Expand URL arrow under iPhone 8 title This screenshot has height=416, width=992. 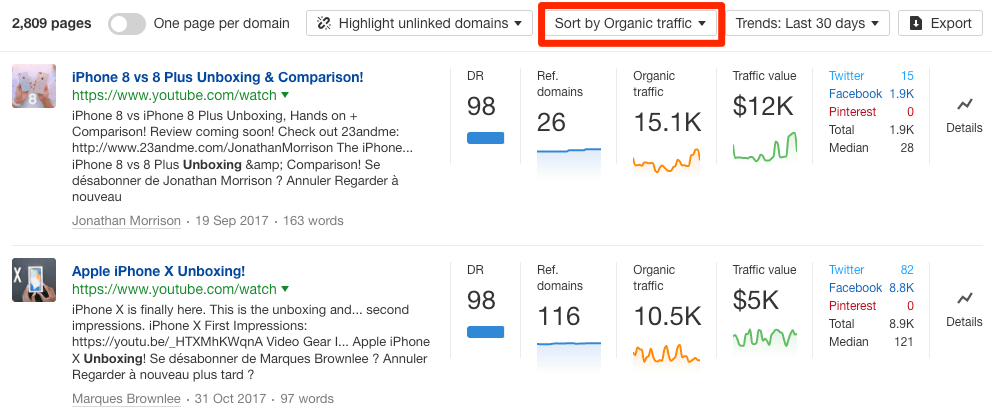[x=285, y=95]
